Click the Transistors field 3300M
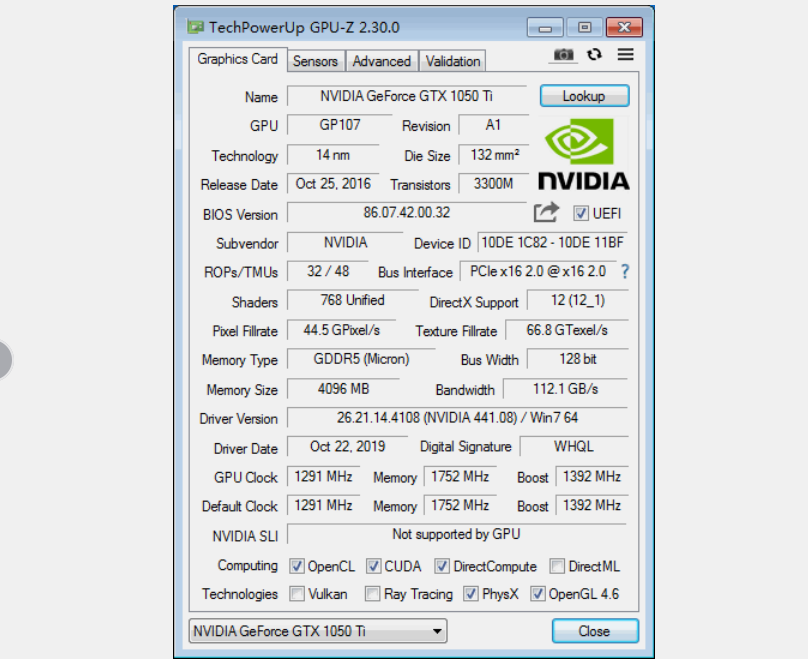 (x=494, y=184)
